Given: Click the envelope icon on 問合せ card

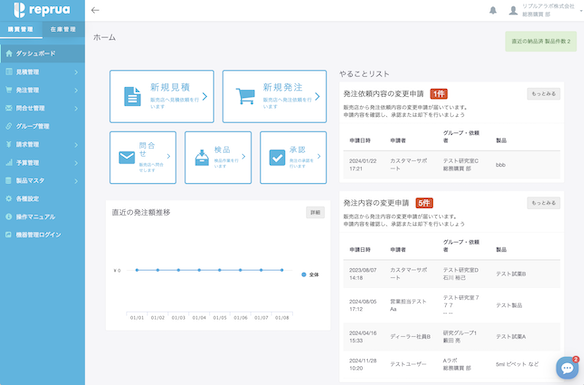Looking at the screenshot, I should point(127,157).
